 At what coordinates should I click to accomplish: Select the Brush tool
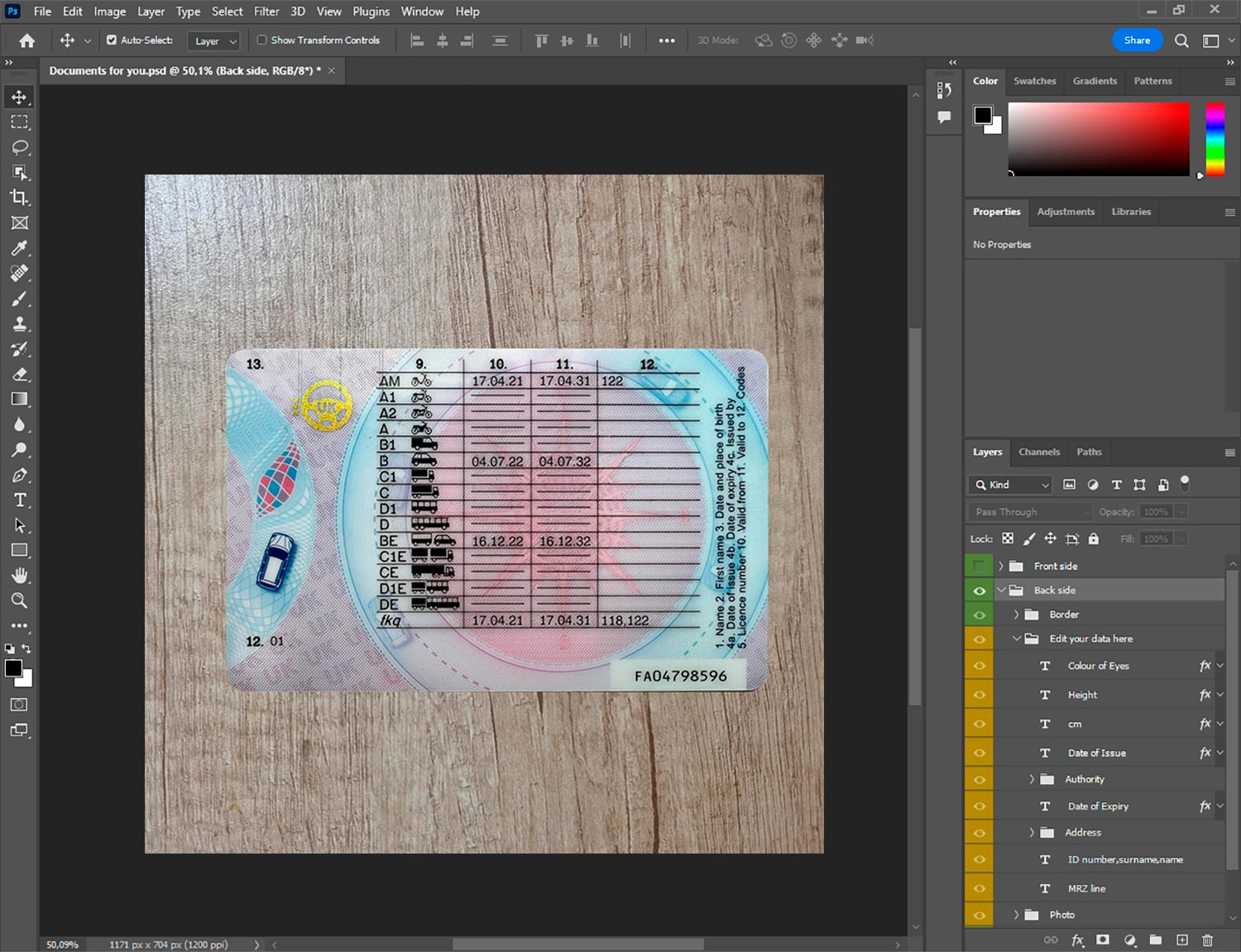click(x=20, y=299)
